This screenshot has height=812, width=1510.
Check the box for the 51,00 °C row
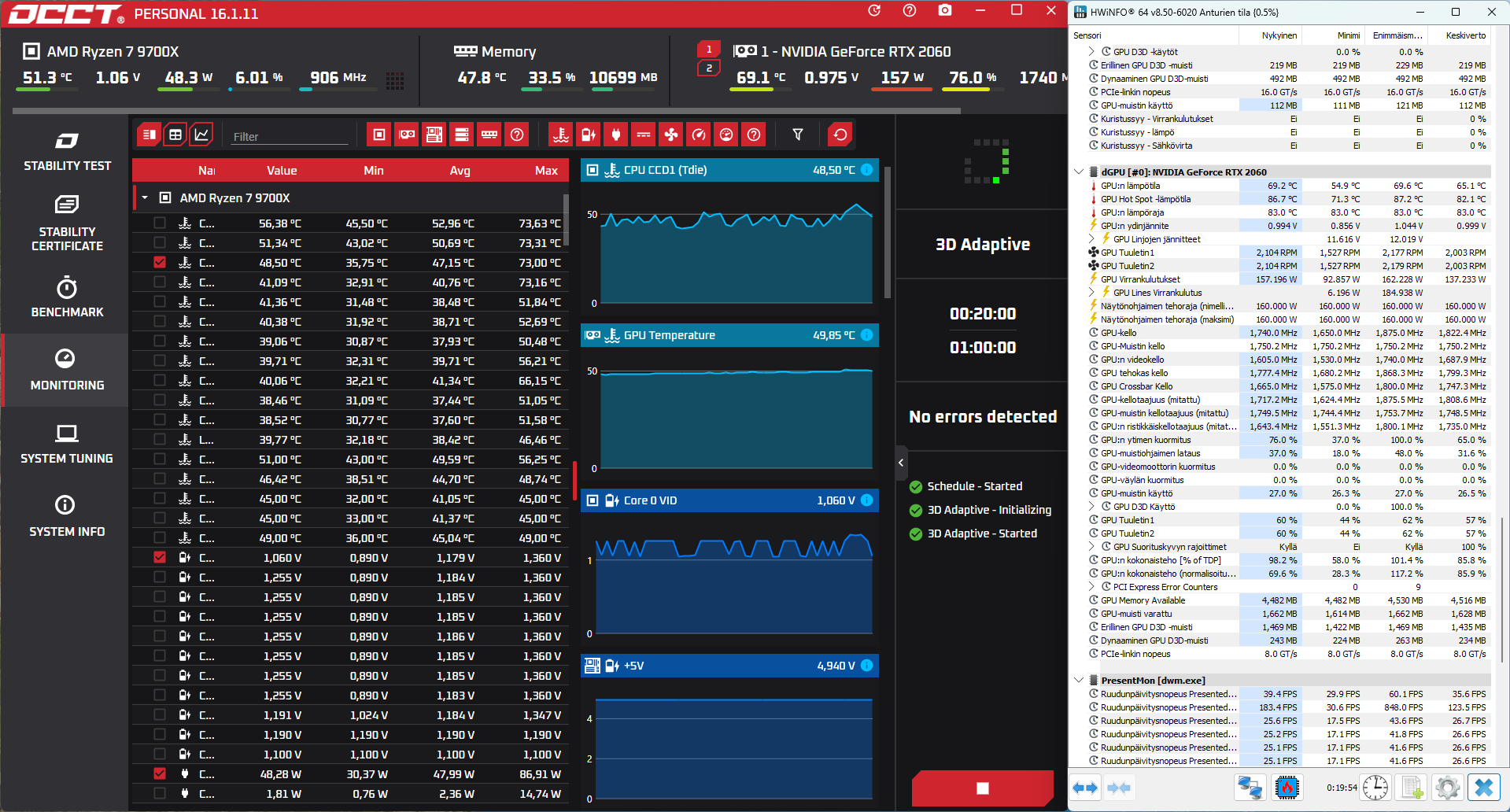(x=160, y=460)
